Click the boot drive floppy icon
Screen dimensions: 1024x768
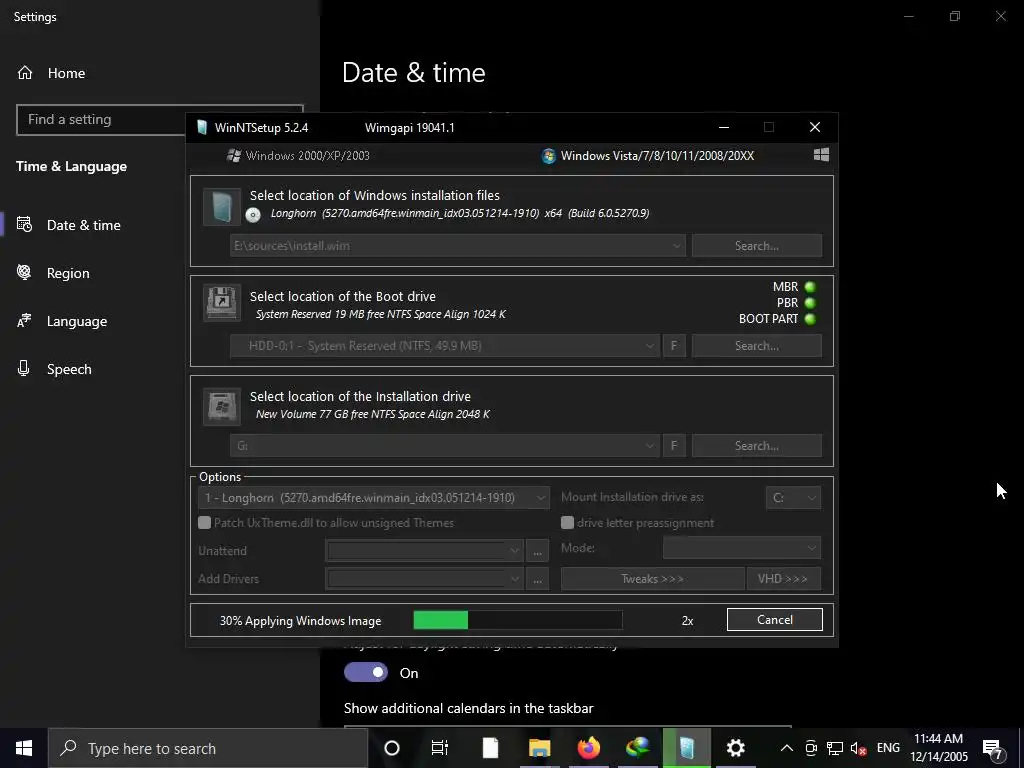click(222, 302)
